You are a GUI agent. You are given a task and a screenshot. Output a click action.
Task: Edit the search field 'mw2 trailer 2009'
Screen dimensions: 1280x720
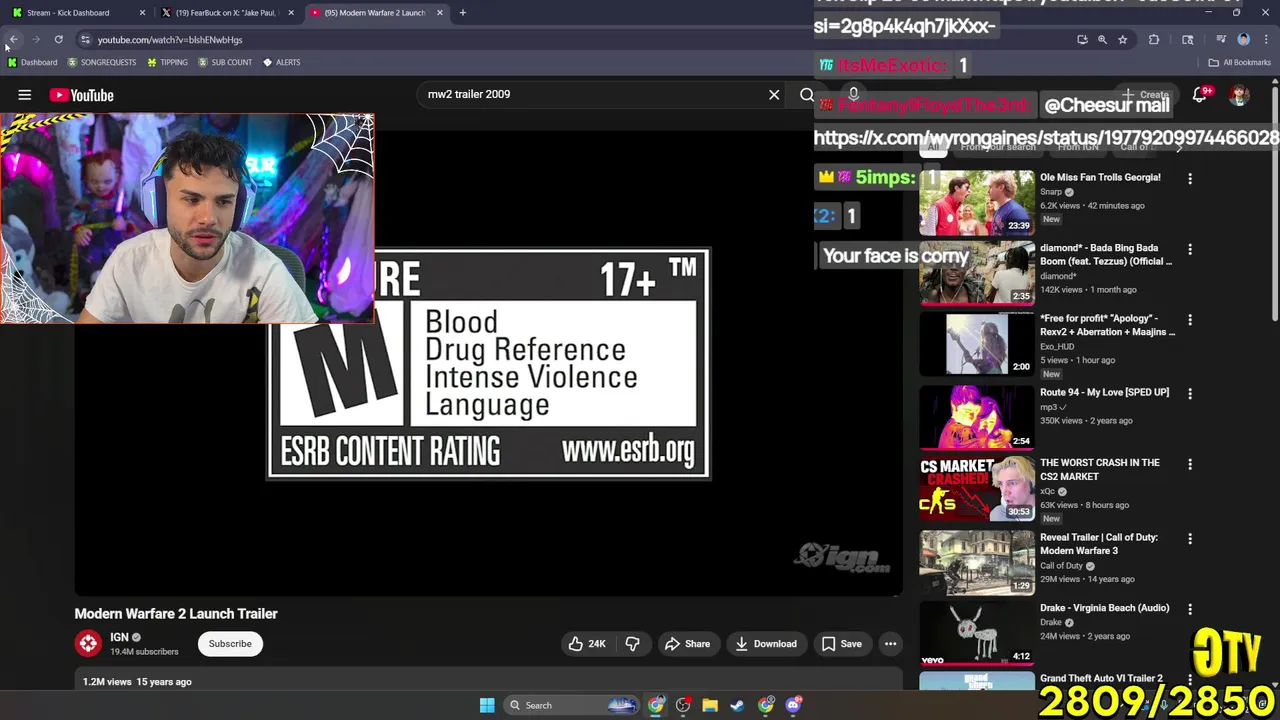(x=590, y=94)
